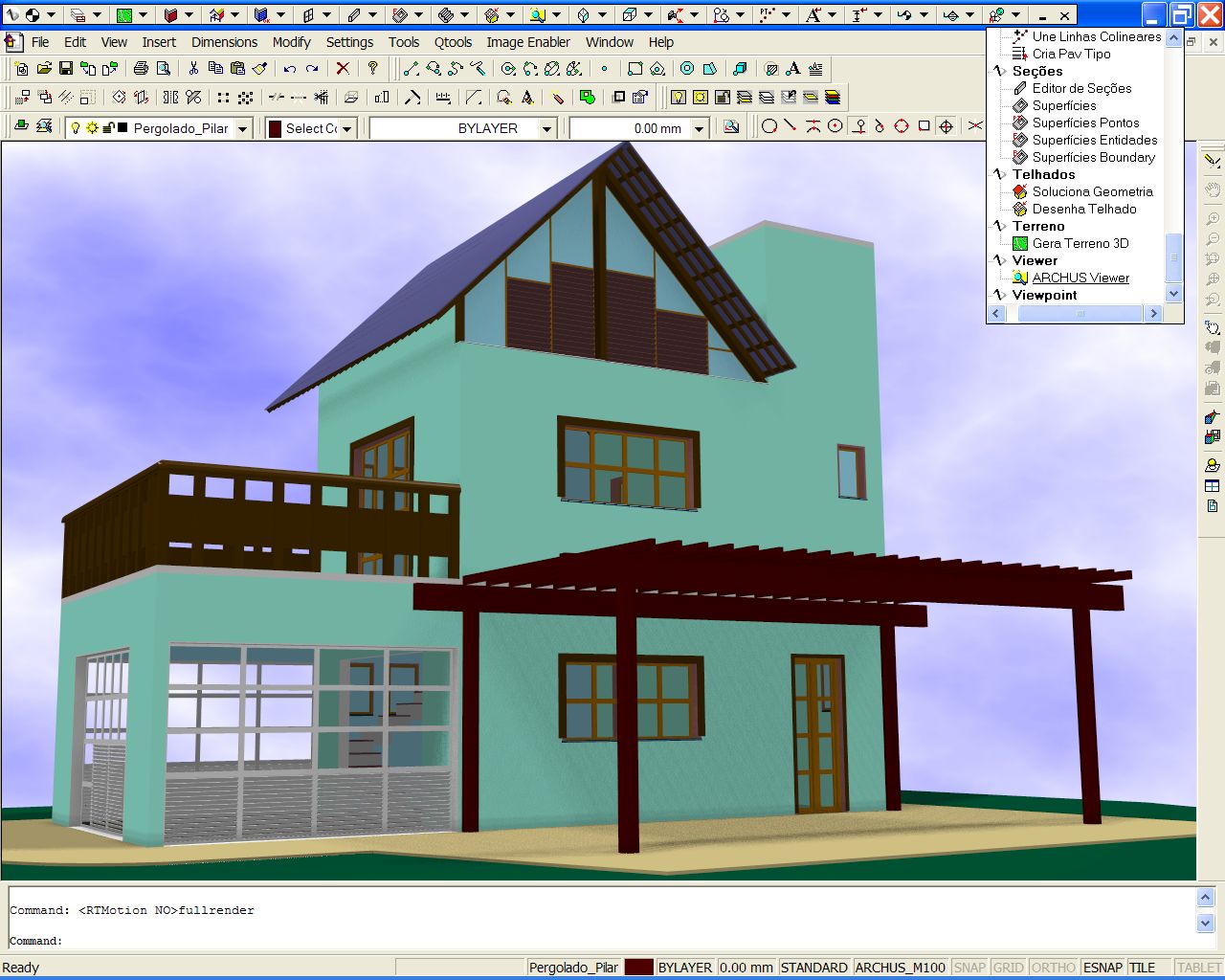Select the Rectangle draw tool
1225x980 pixels.
click(x=635, y=69)
